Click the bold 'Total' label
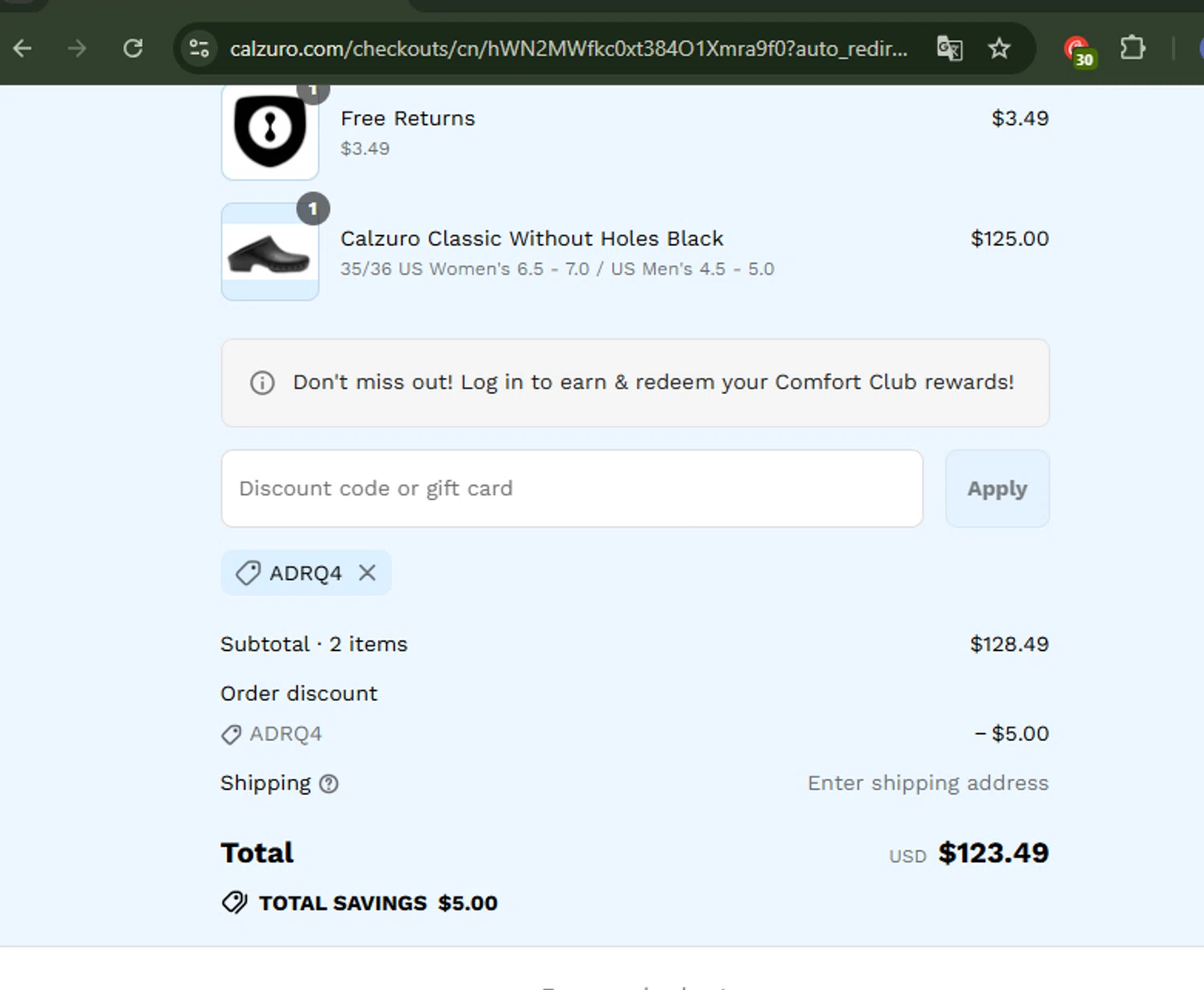Viewport: 1204px width, 990px height. tap(257, 853)
